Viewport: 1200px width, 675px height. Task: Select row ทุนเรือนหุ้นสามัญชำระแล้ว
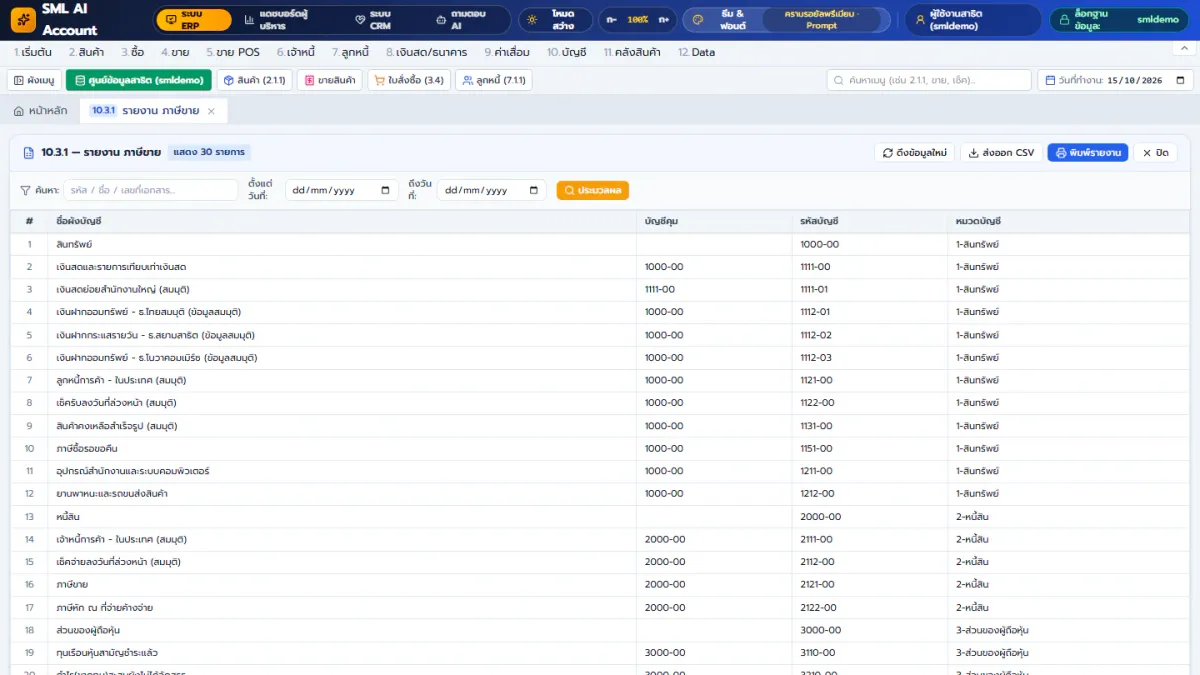coord(600,652)
